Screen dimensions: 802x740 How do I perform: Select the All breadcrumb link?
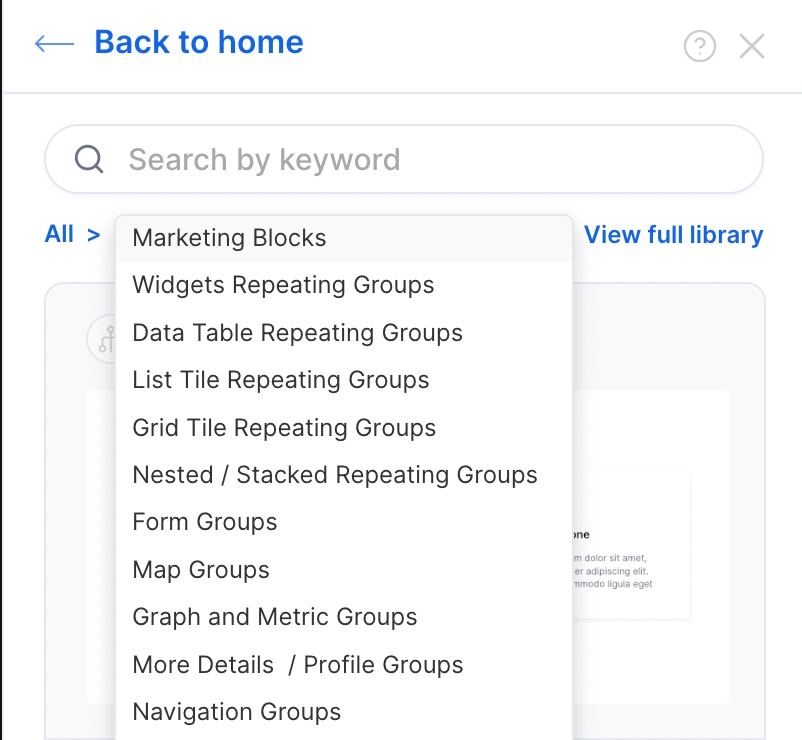coord(59,234)
